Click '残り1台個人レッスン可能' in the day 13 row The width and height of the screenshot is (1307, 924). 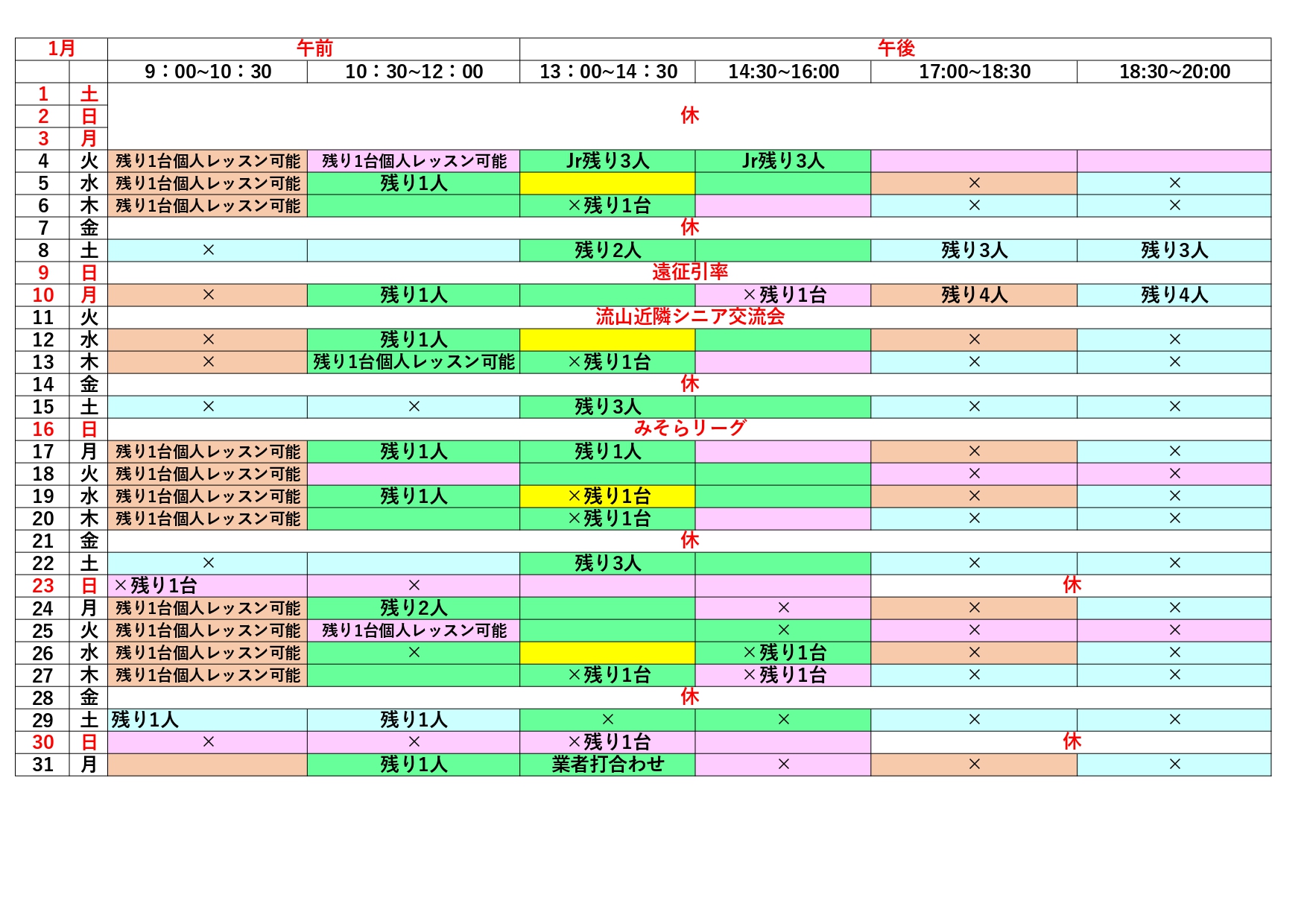[x=414, y=362]
